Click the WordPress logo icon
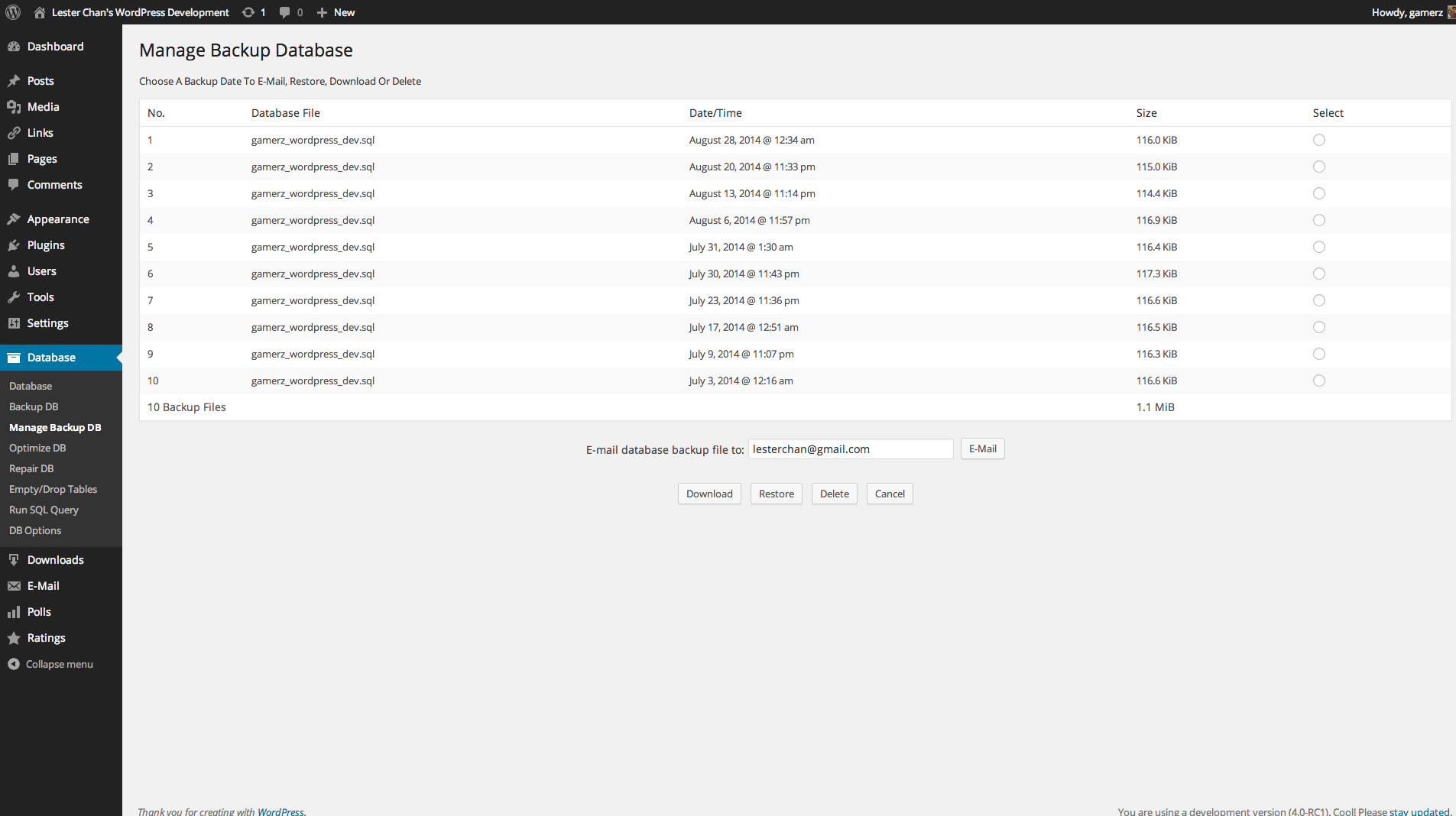1456x816 pixels. click(13, 12)
